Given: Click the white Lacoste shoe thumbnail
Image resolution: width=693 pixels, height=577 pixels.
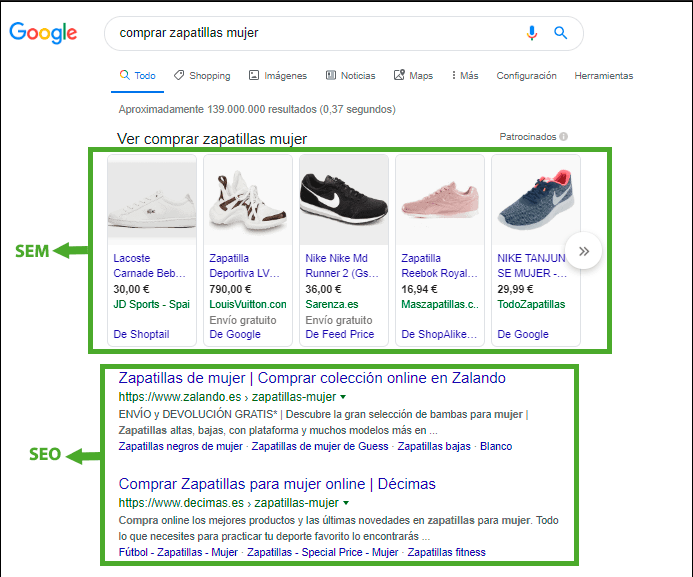Looking at the screenshot, I should 152,200.
